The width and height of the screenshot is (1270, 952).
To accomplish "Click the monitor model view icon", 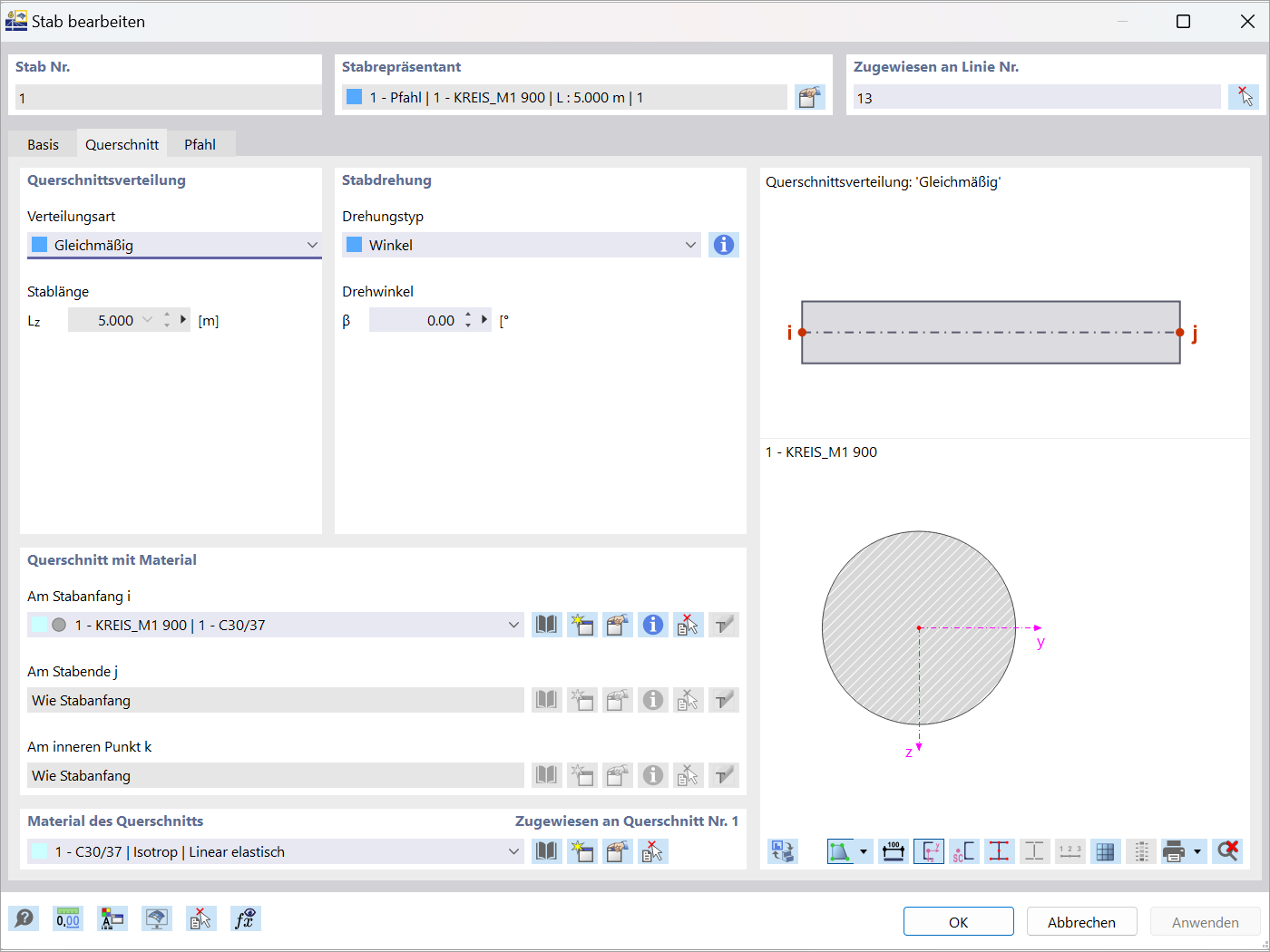I will point(157,918).
